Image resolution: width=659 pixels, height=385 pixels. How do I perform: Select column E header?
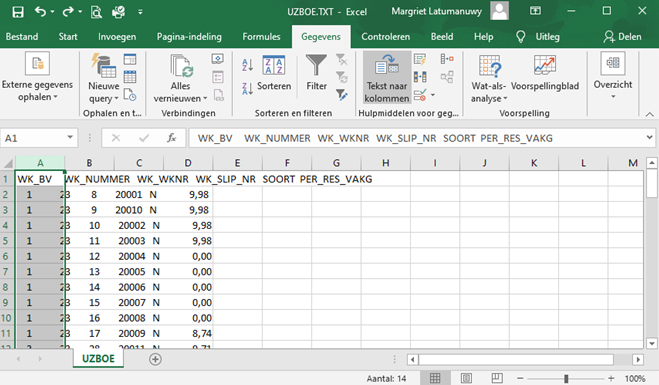click(237, 163)
